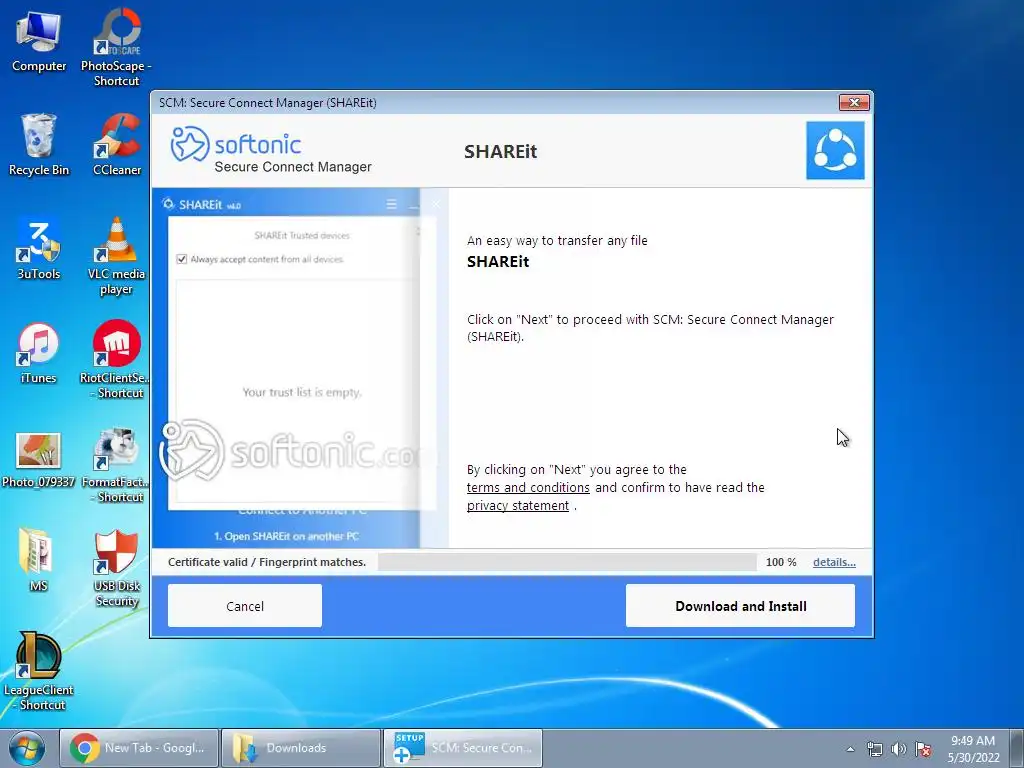Open the Recycle Bin

click(39, 144)
